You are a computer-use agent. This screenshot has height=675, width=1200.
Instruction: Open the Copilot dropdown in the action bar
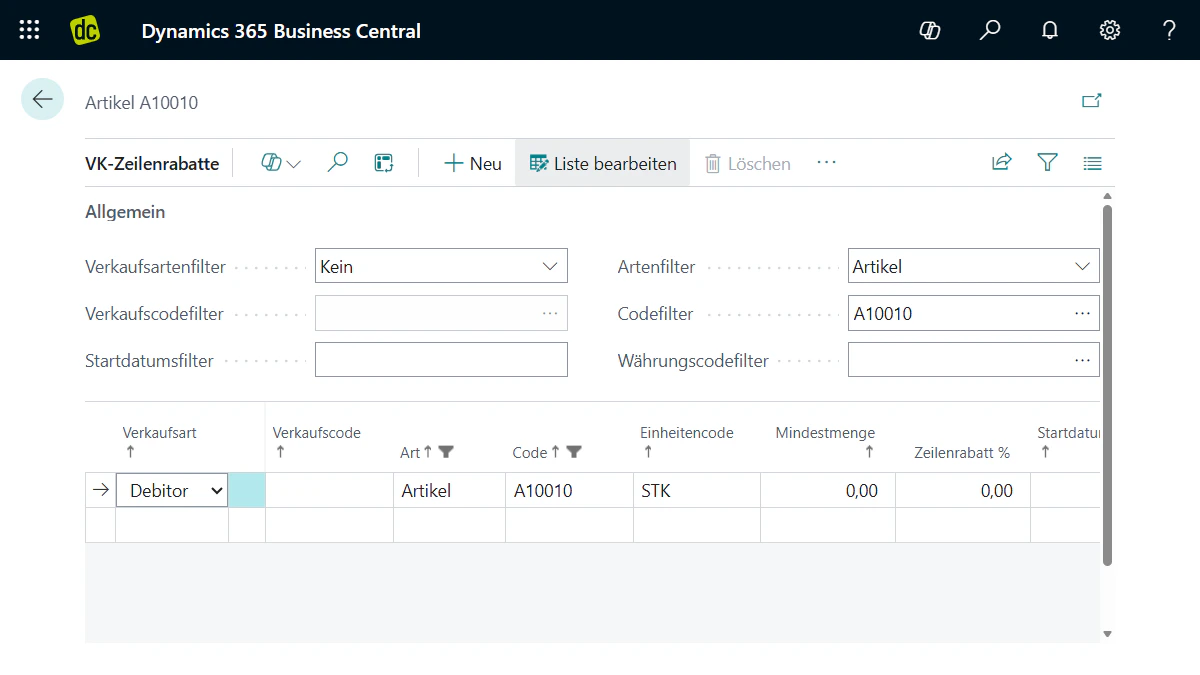pyautogui.click(x=281, y=163)
